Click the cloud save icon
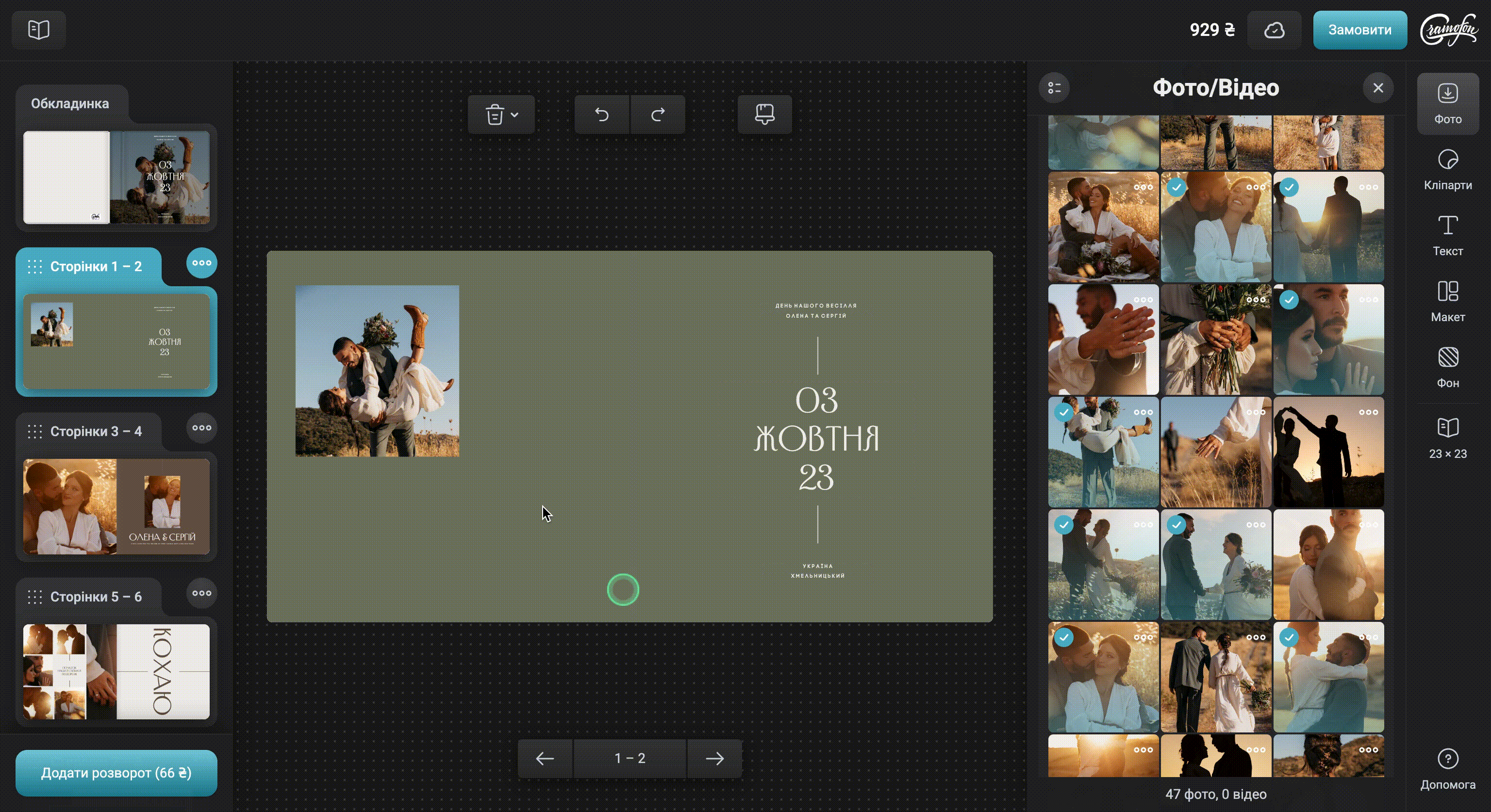The image size is (1491, 812). pos(1274,30)
